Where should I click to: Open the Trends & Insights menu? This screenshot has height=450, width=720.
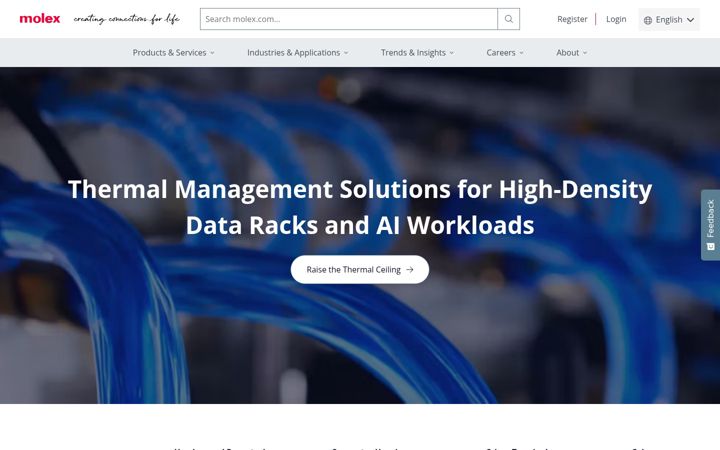tap(417, 53)
